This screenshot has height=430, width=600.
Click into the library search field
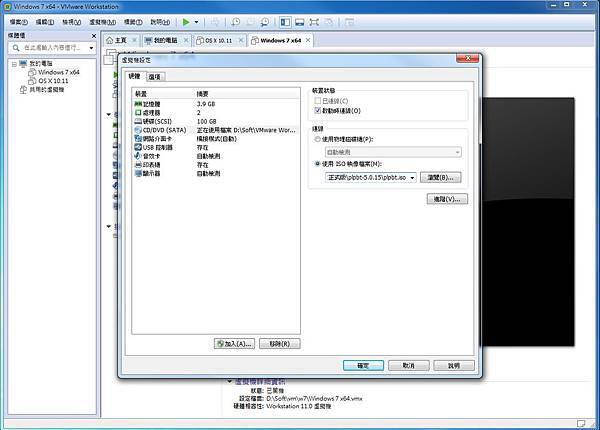tap(54, 48)
